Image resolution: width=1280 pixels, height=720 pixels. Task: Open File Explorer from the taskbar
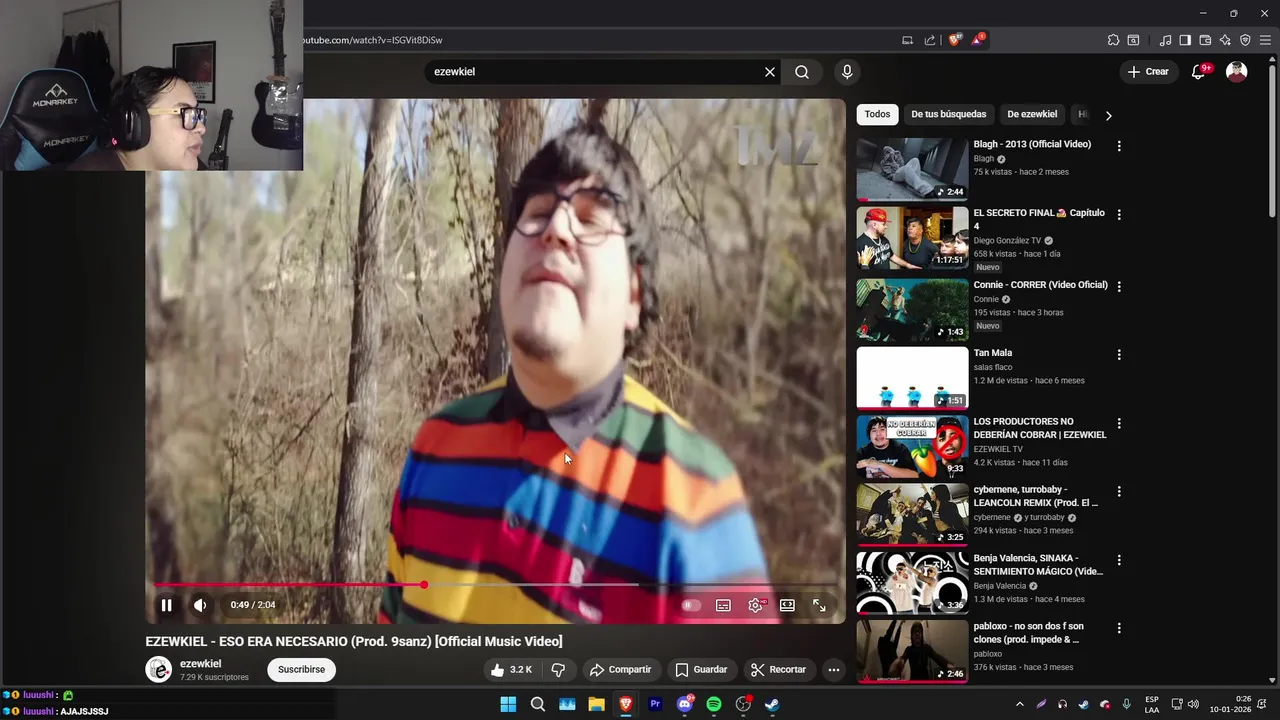pos(596,704)
